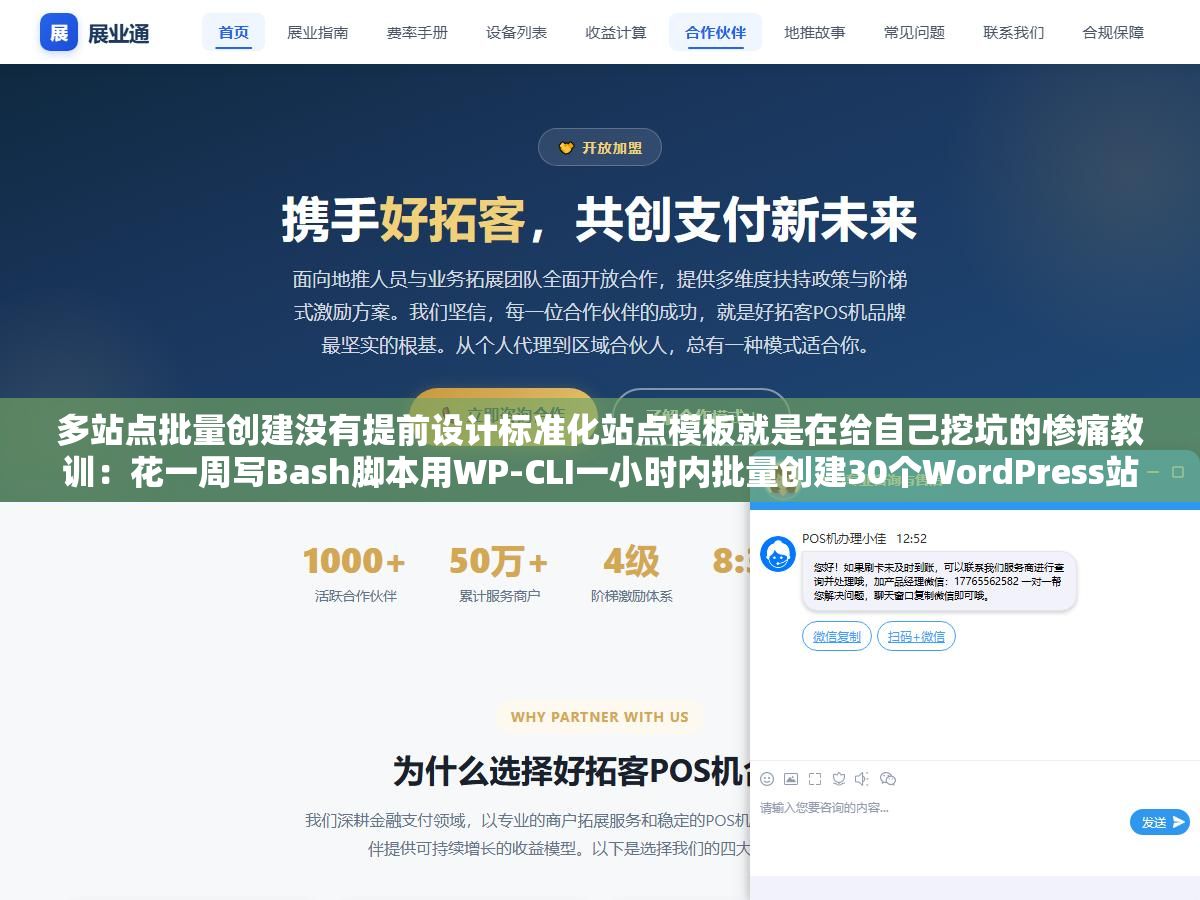
Task: Click the send image icon in the chat
Action: (x=791, y=779)
